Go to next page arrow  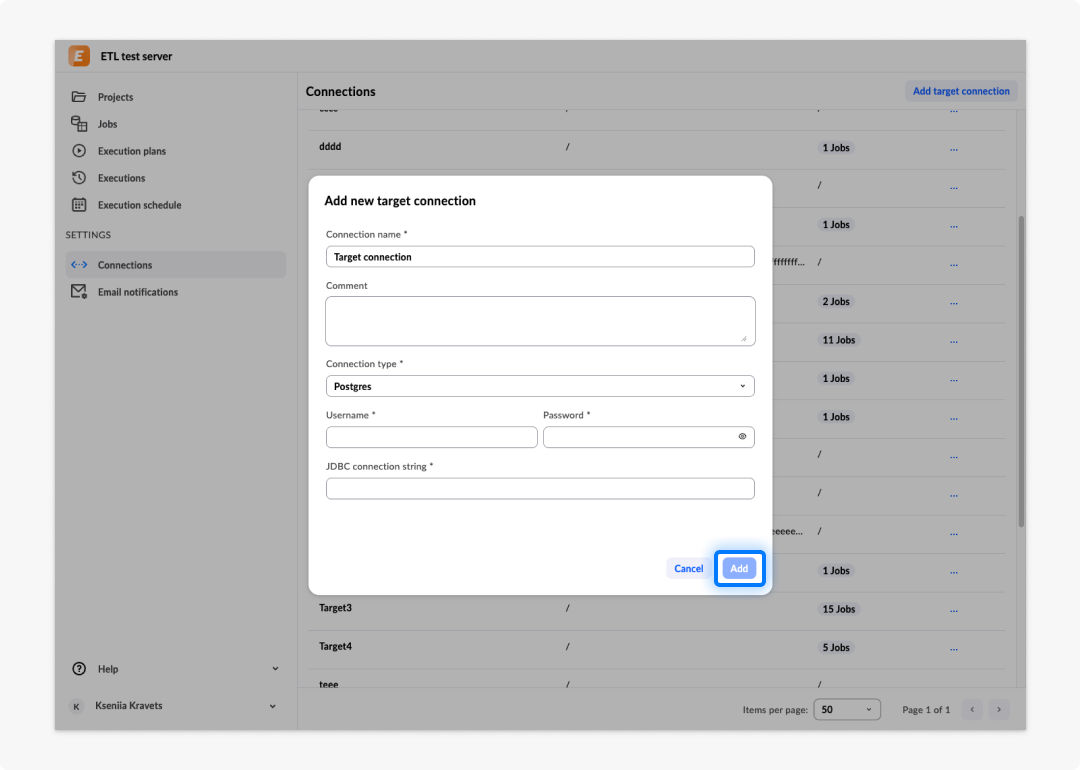tap(999, 709)
